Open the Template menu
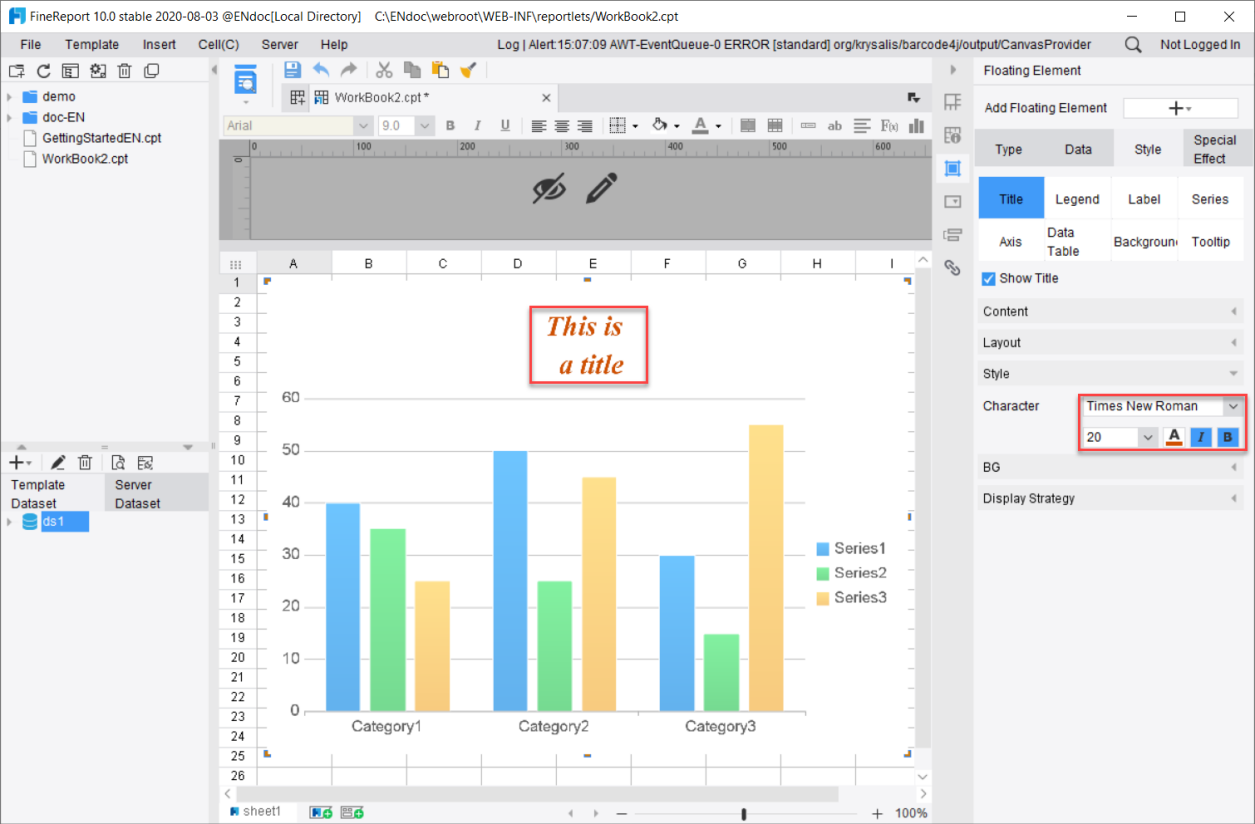The height and width of the screenshot is (824, 1255). 92,45
